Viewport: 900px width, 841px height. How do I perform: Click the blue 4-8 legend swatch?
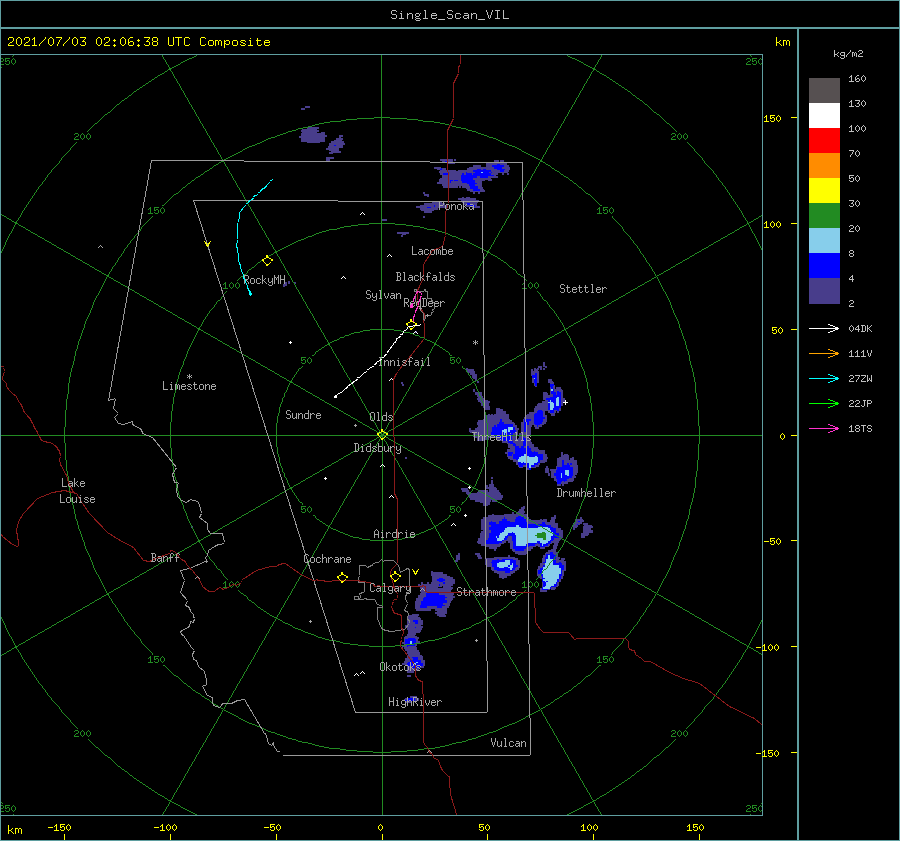tap(824, 265)
